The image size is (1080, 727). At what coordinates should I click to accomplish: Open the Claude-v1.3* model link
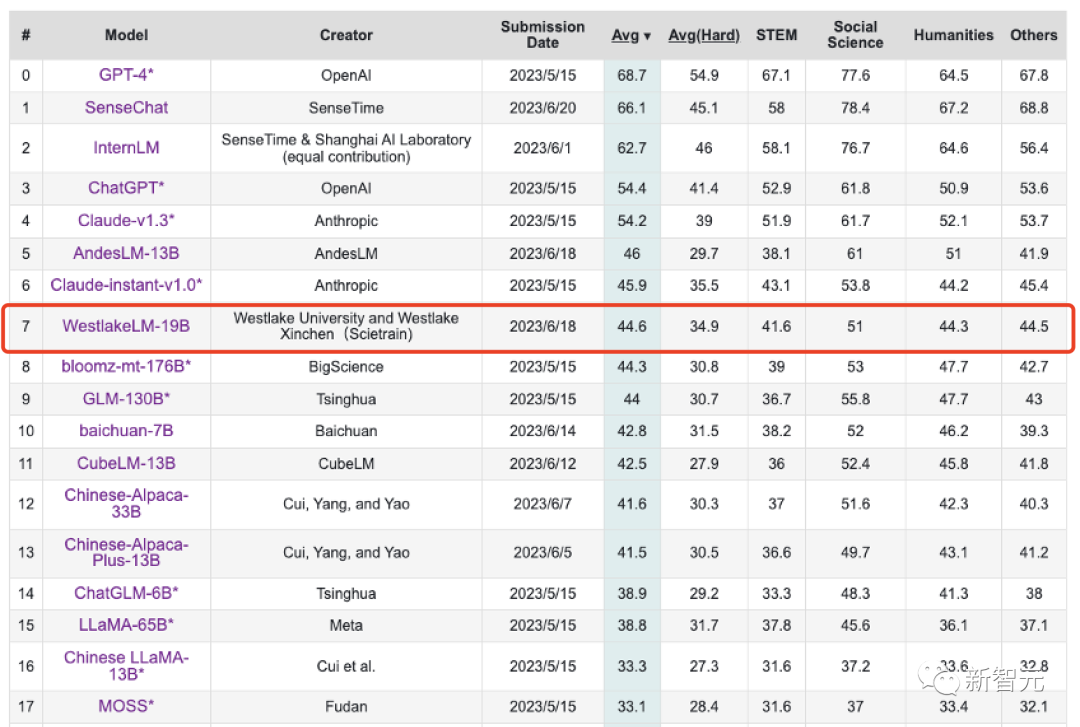126,221
